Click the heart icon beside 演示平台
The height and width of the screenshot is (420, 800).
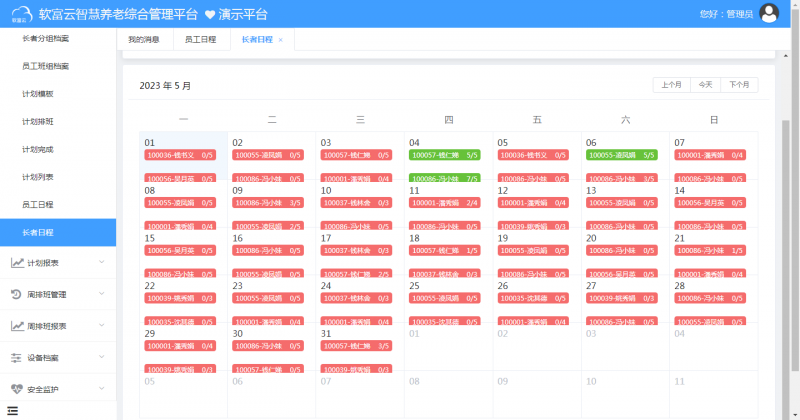tap(210, 15)
